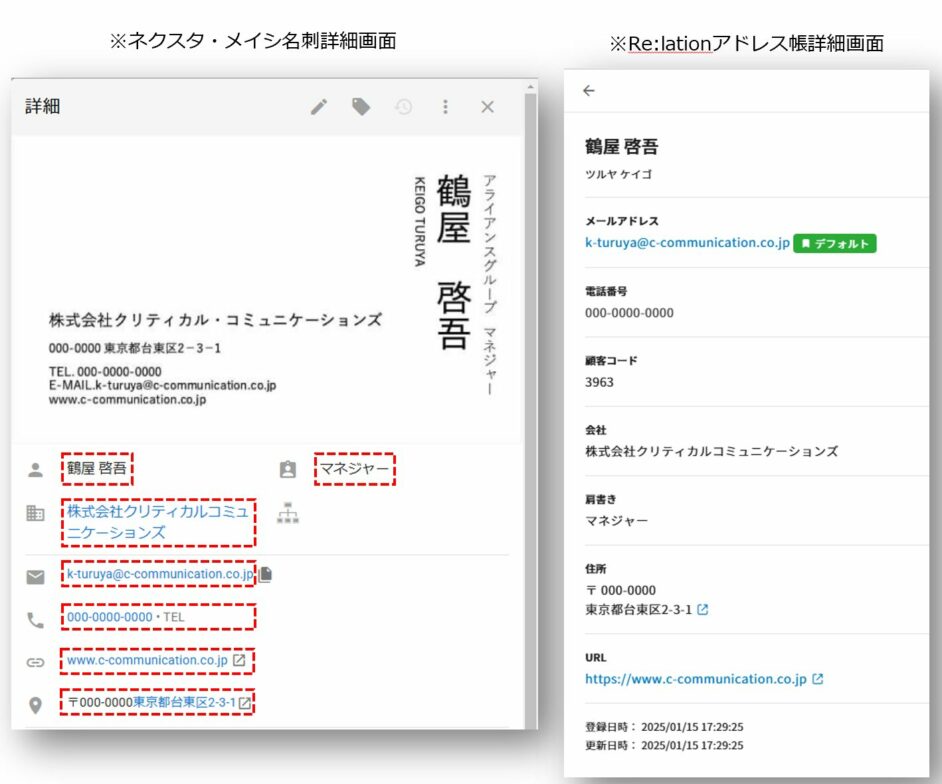Click the chain link URL icon
This screenshot has width=942, height=784.
pyautogui.click(x=35, y=662)
